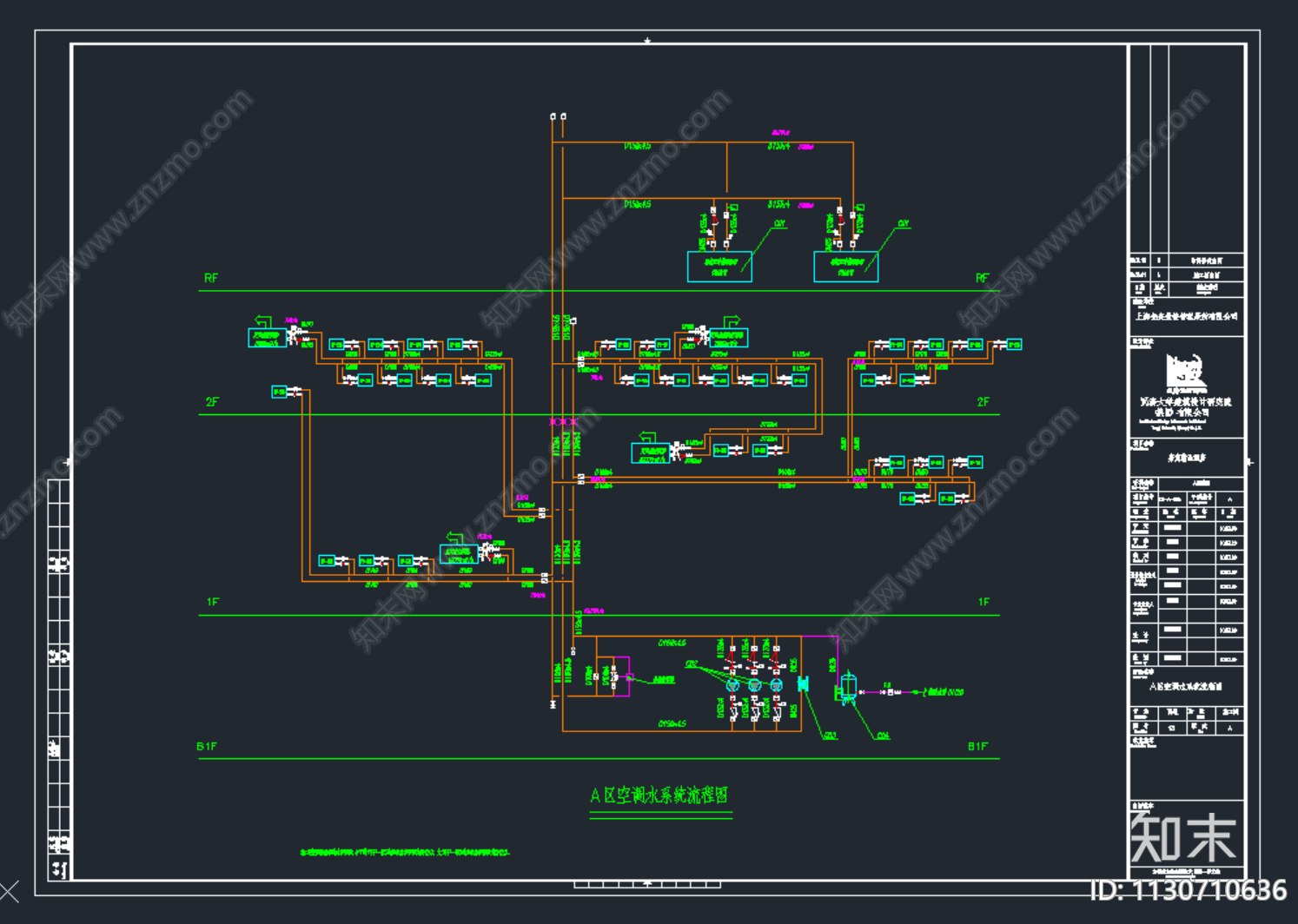Image resolution: width=1298 pixels, height=924 pixels.
Task: Click the green note text below the title
Action: 404,853
